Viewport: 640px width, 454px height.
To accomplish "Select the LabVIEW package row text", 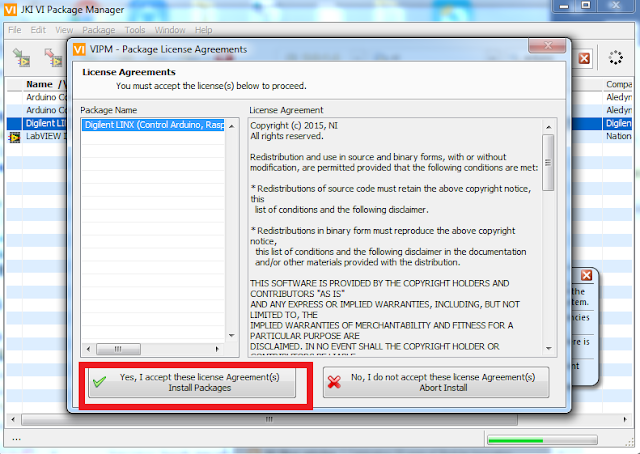I will coord(46,136).
